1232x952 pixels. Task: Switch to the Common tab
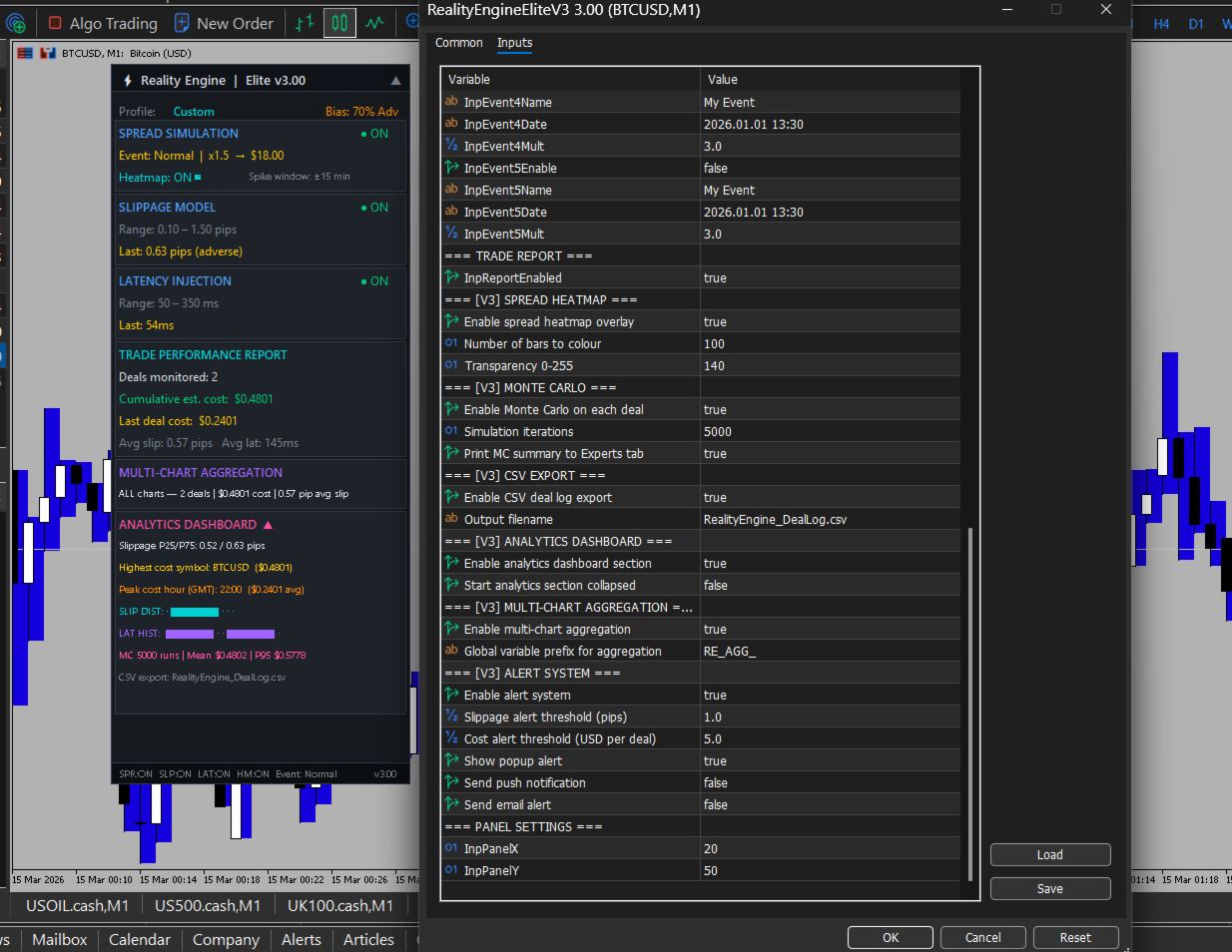(x=458, y=43)
